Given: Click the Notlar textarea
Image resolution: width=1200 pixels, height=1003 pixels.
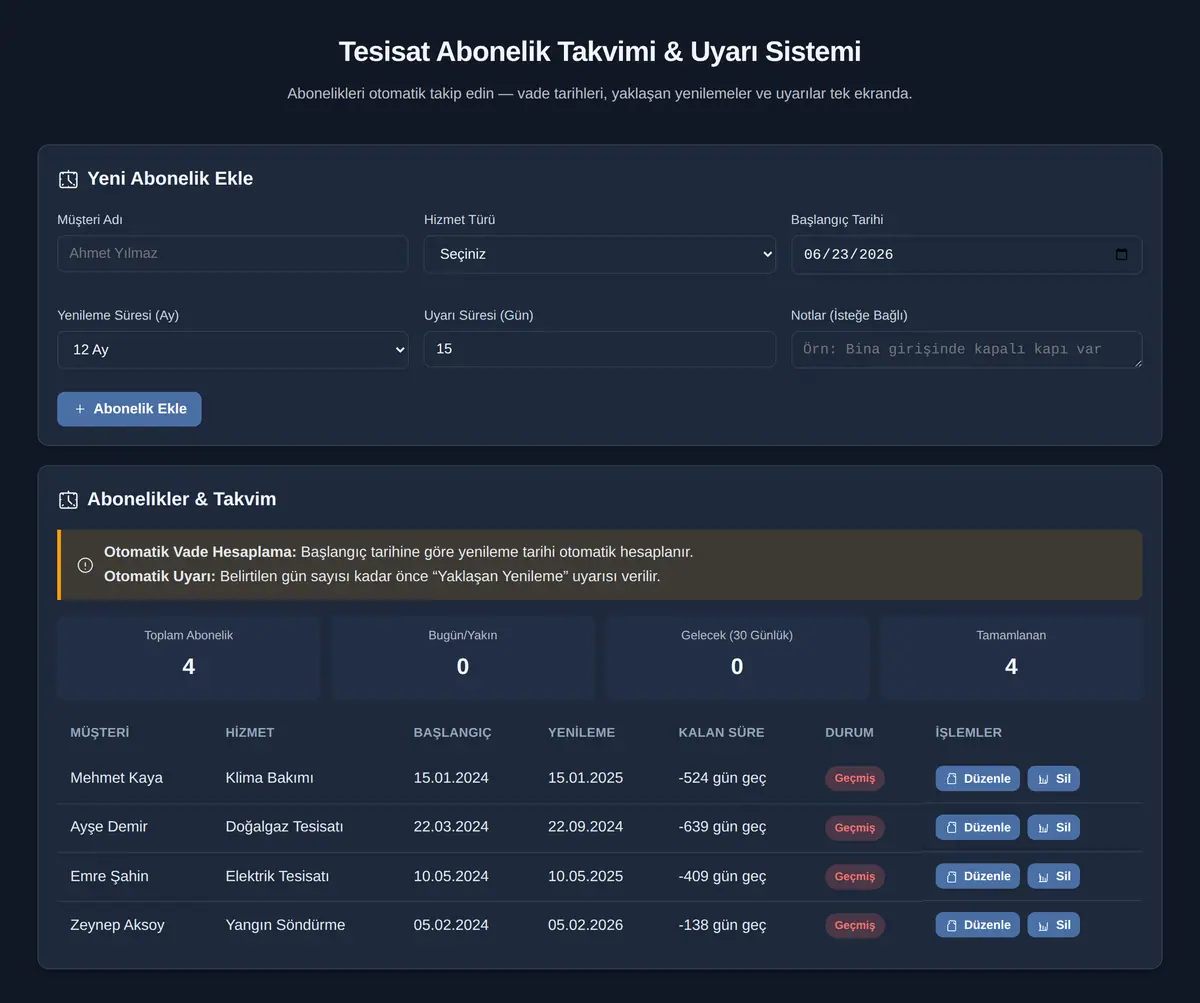Looking at the screenshot, I should (966, 349).
